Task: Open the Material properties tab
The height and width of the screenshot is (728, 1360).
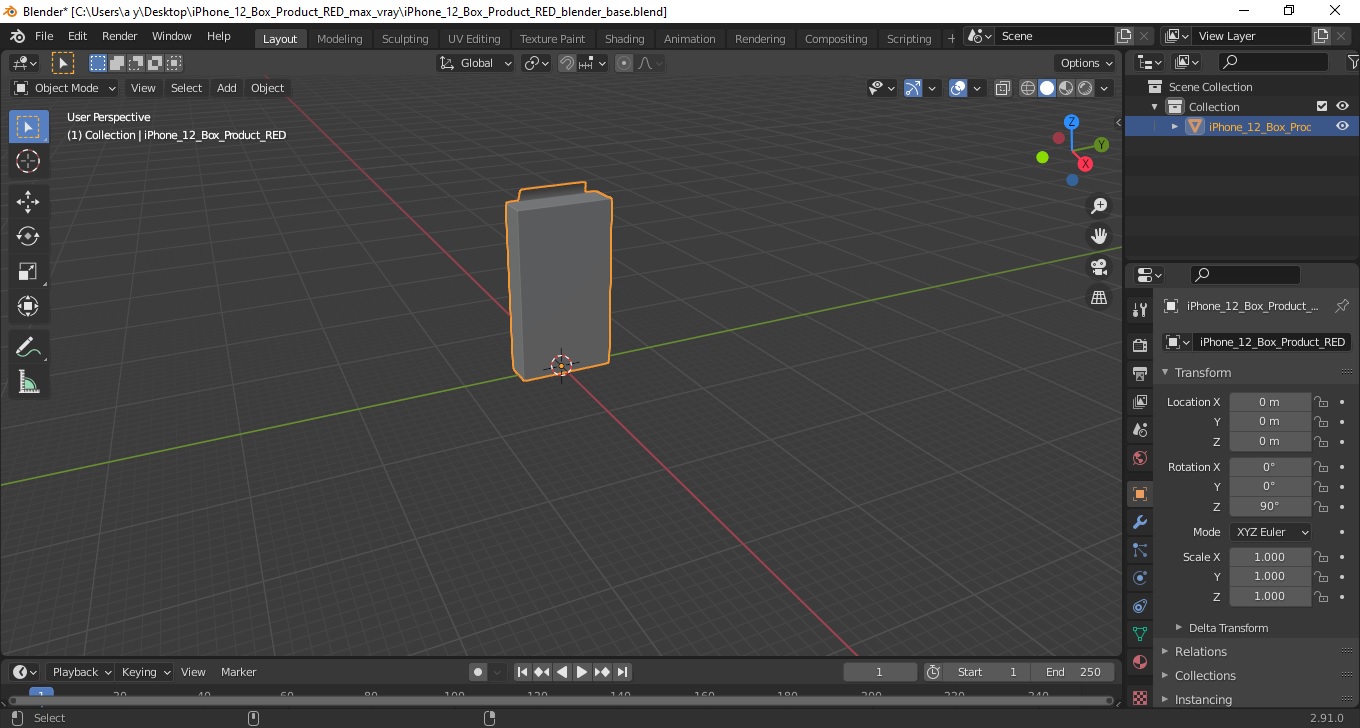Action: coord(1139,662)
